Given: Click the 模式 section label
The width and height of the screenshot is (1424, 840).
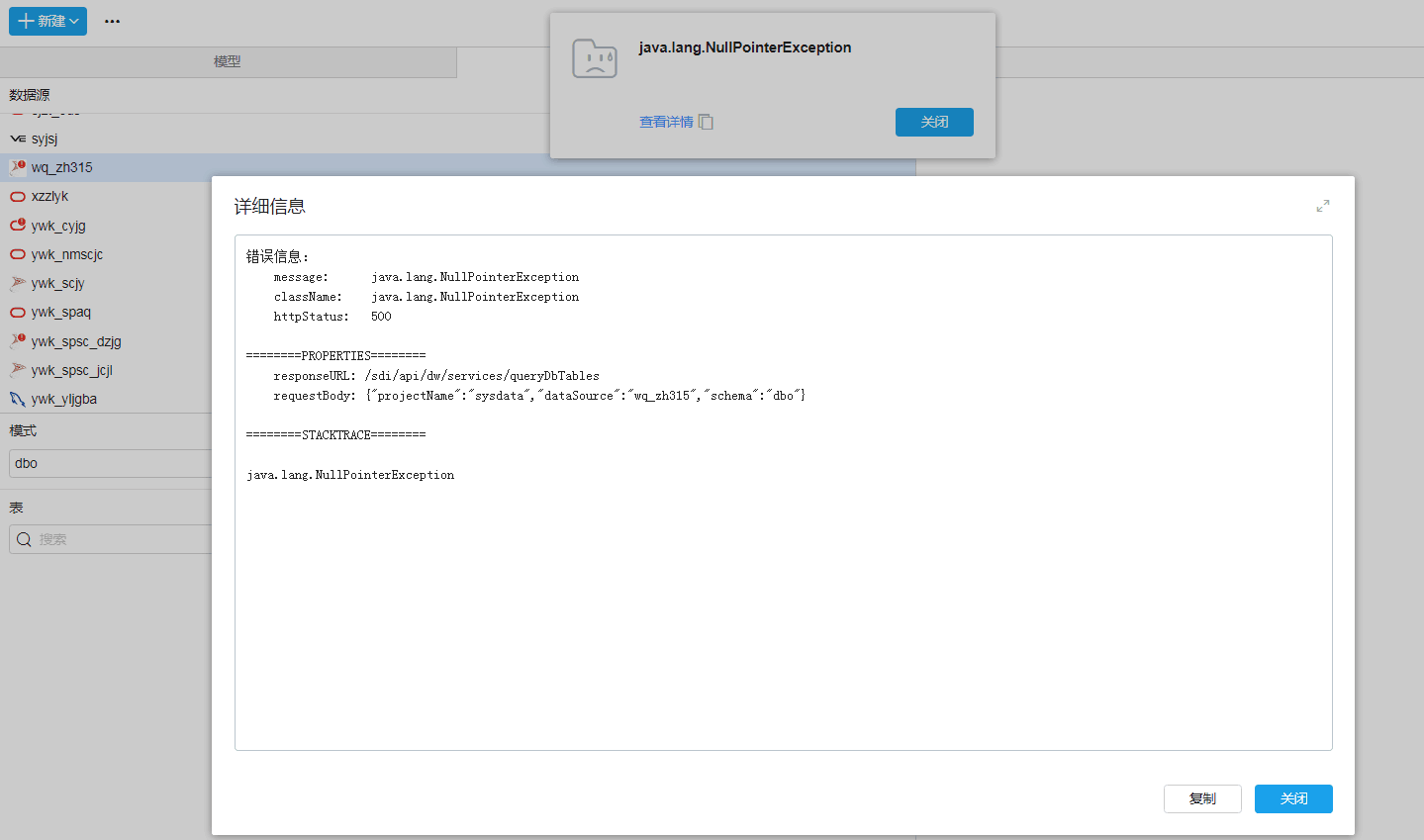Looking at the screenshot, I should coord(23,430).
